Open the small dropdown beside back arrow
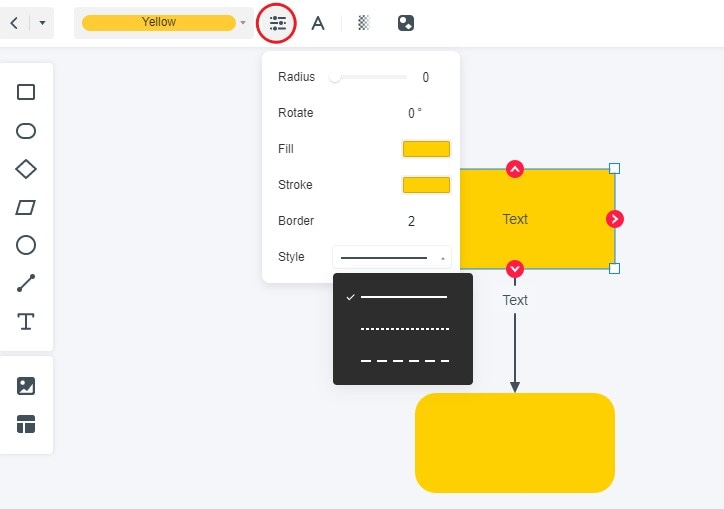This screenshot has height=509, width=724. click(42, 23)
